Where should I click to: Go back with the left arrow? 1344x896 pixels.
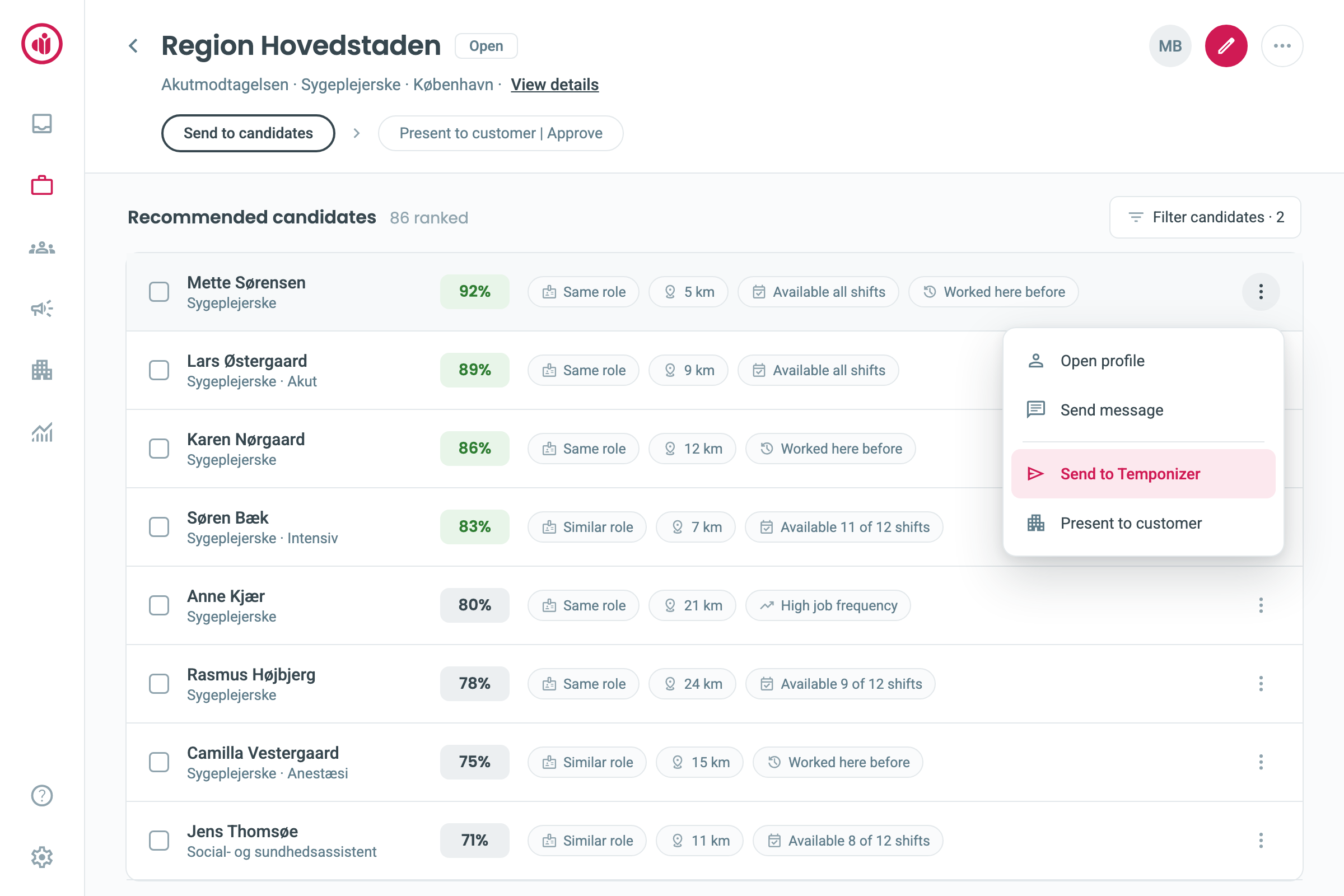click(133, 46)
